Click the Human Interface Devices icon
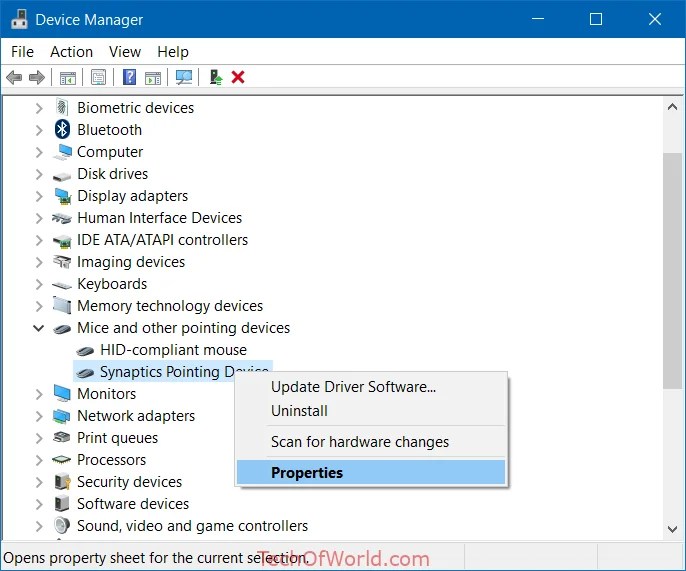 pyautogui.click(x=62, y=218)
